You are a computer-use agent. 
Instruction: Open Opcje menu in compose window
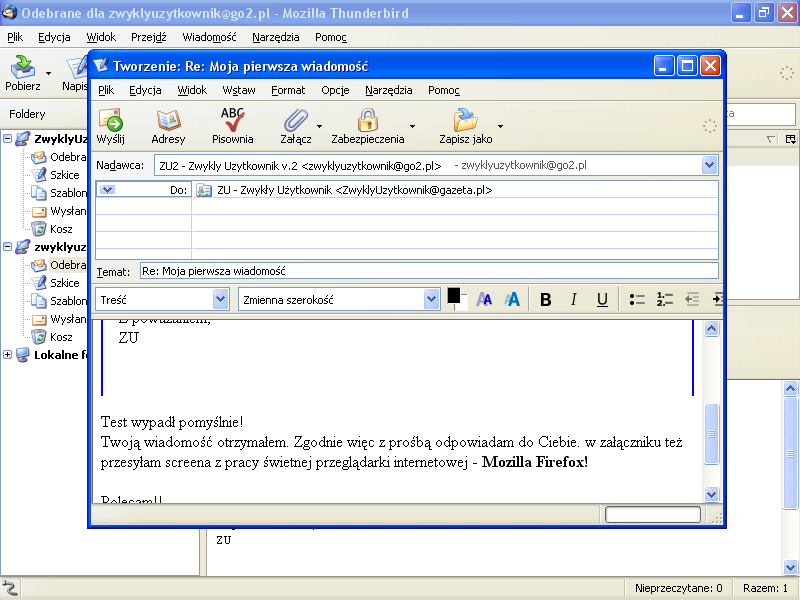click(335, 90)
